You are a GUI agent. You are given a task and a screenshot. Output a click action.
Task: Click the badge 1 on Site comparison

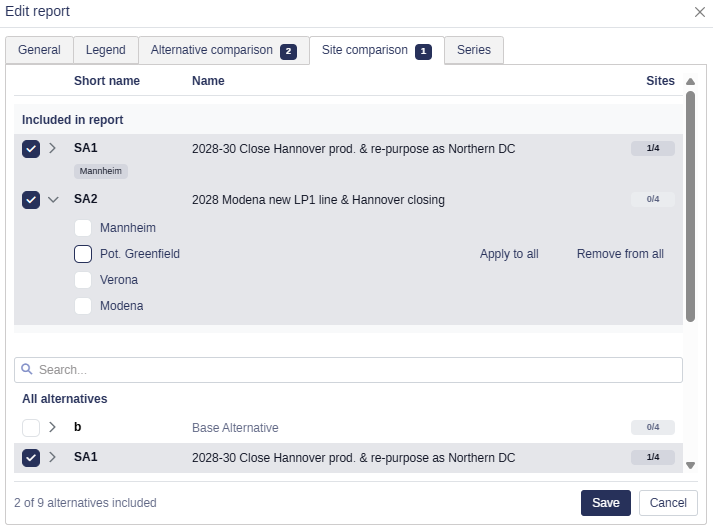(423, 51)
